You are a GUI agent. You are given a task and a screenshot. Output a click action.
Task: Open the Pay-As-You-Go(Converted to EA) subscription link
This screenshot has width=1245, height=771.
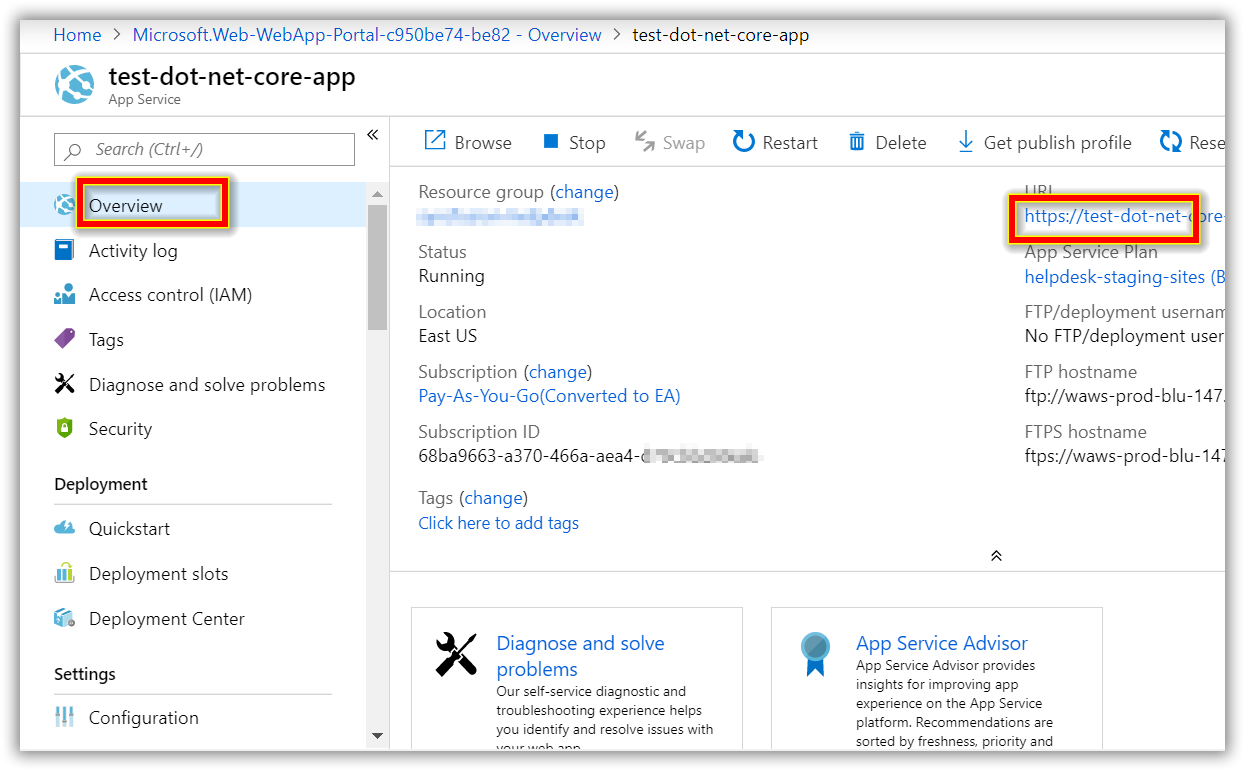(x=549, y=396)
